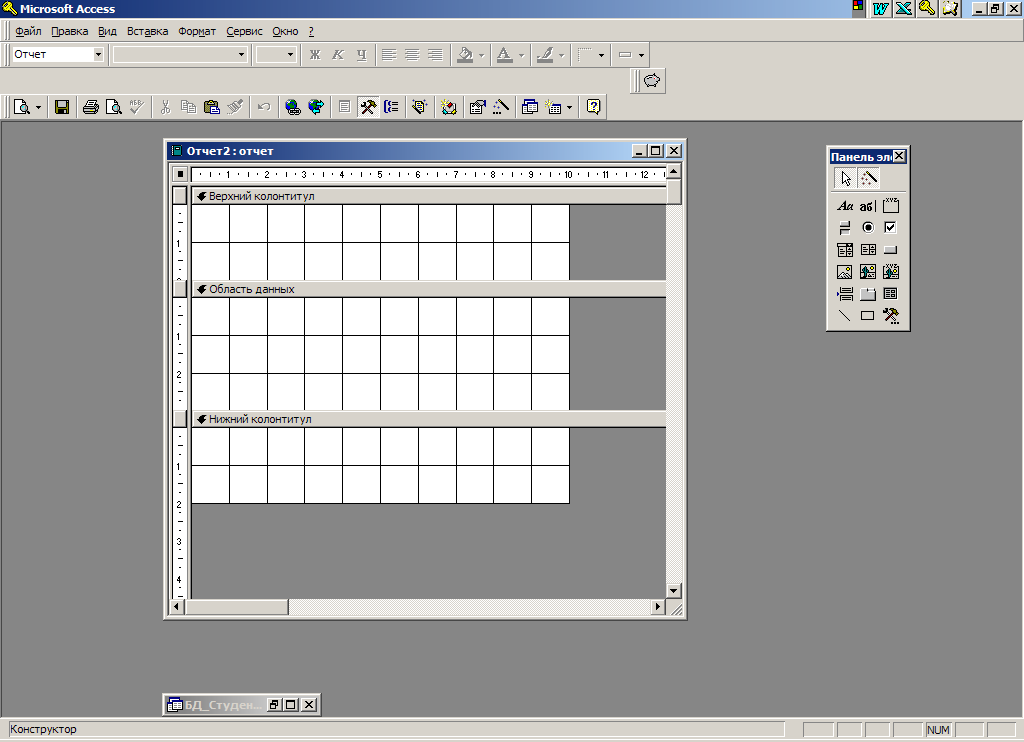Click the Font/Fore Color letter A button
Viewport: 1024px width, 742px height.
click(x=505, y=55)
